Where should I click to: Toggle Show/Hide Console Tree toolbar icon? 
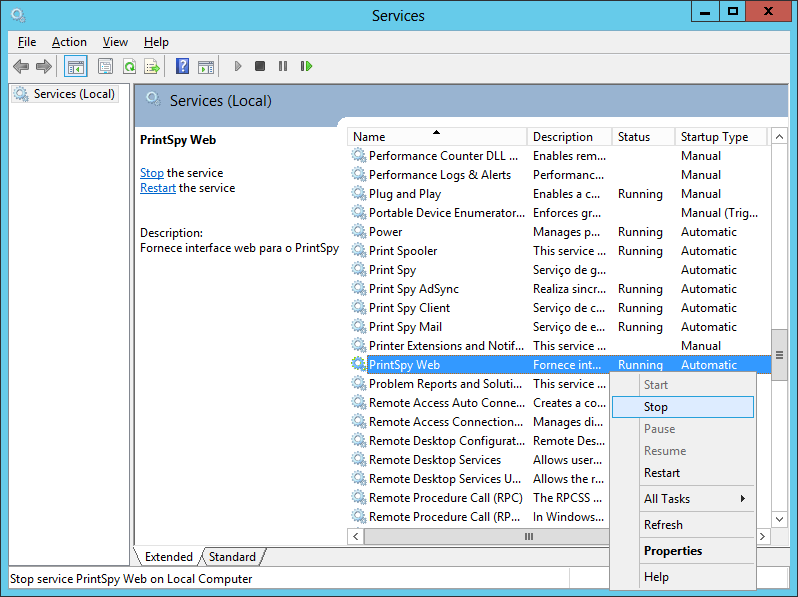click(x=76, y=66)
